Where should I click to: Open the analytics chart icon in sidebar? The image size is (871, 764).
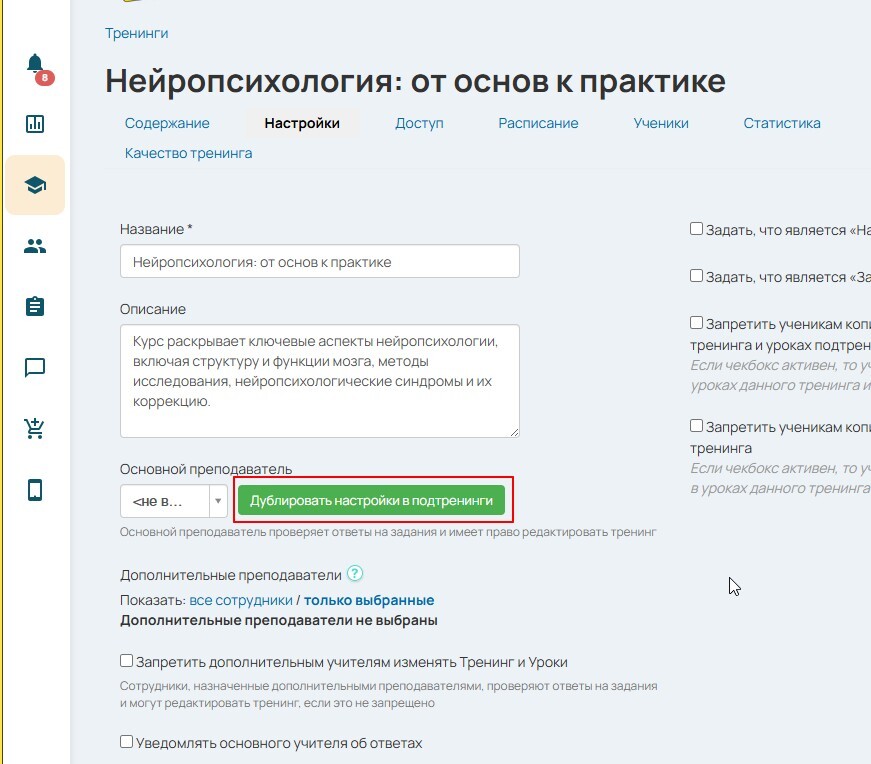tap(35, 124)
